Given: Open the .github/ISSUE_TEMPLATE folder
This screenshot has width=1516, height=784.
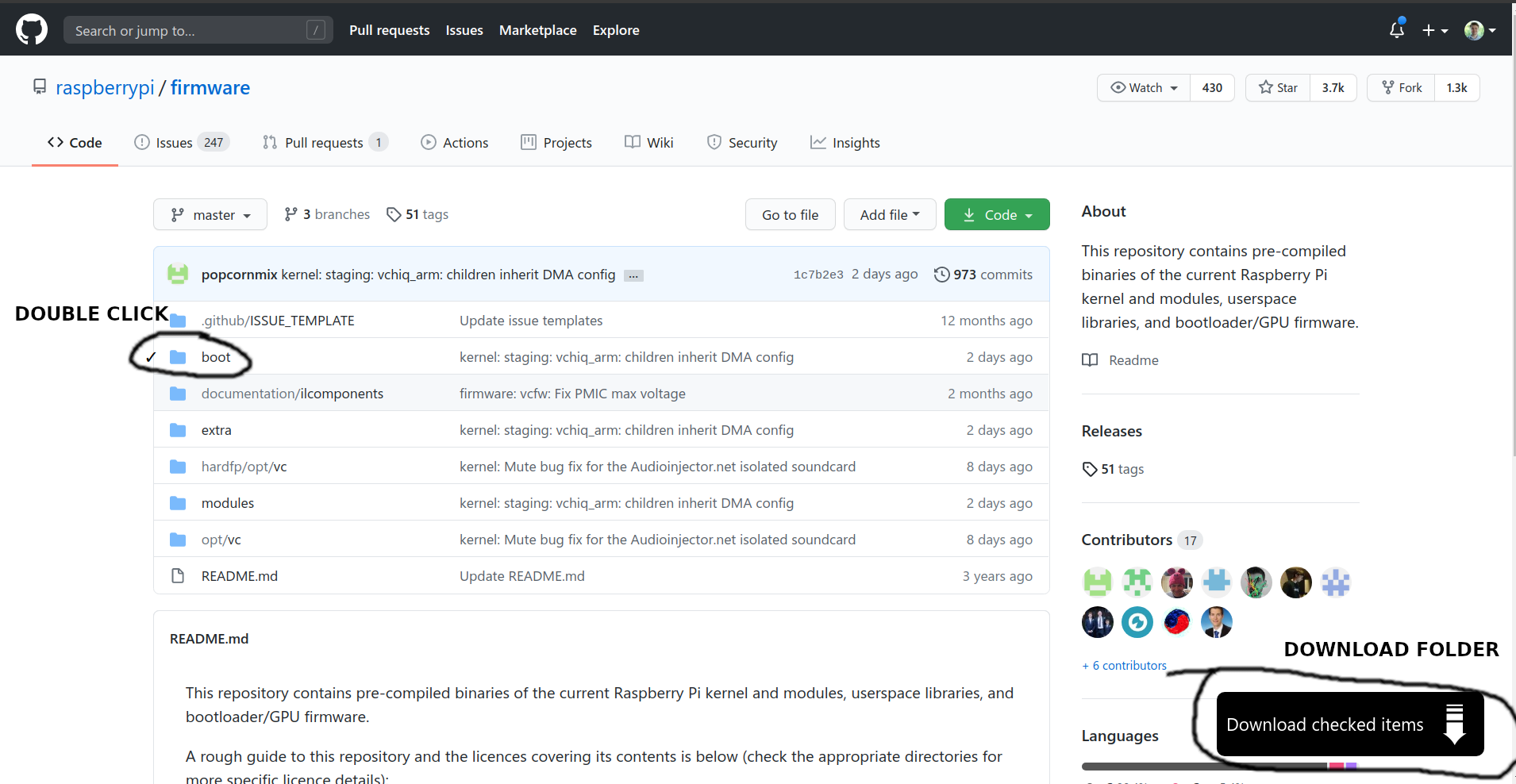Looking at the screenshot, I should [x=278, y=321].
